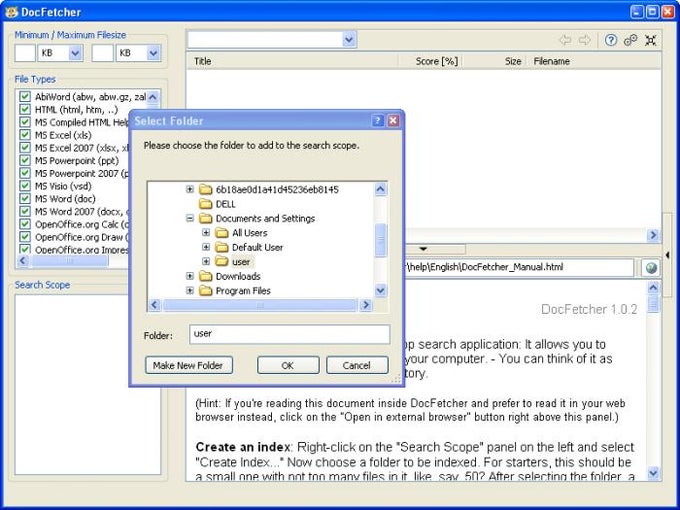Toggle the MS Powerpoint (ppt) checkbox

point(25,160)
